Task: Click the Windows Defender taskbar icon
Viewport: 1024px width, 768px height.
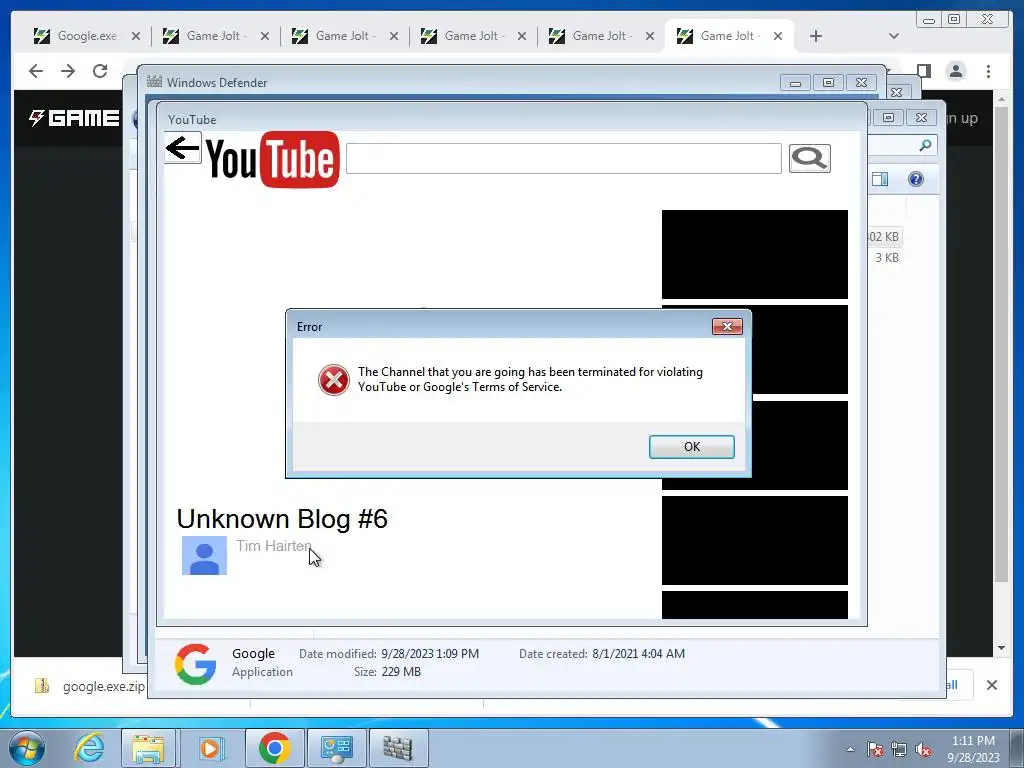Action: tap(398, 748)
